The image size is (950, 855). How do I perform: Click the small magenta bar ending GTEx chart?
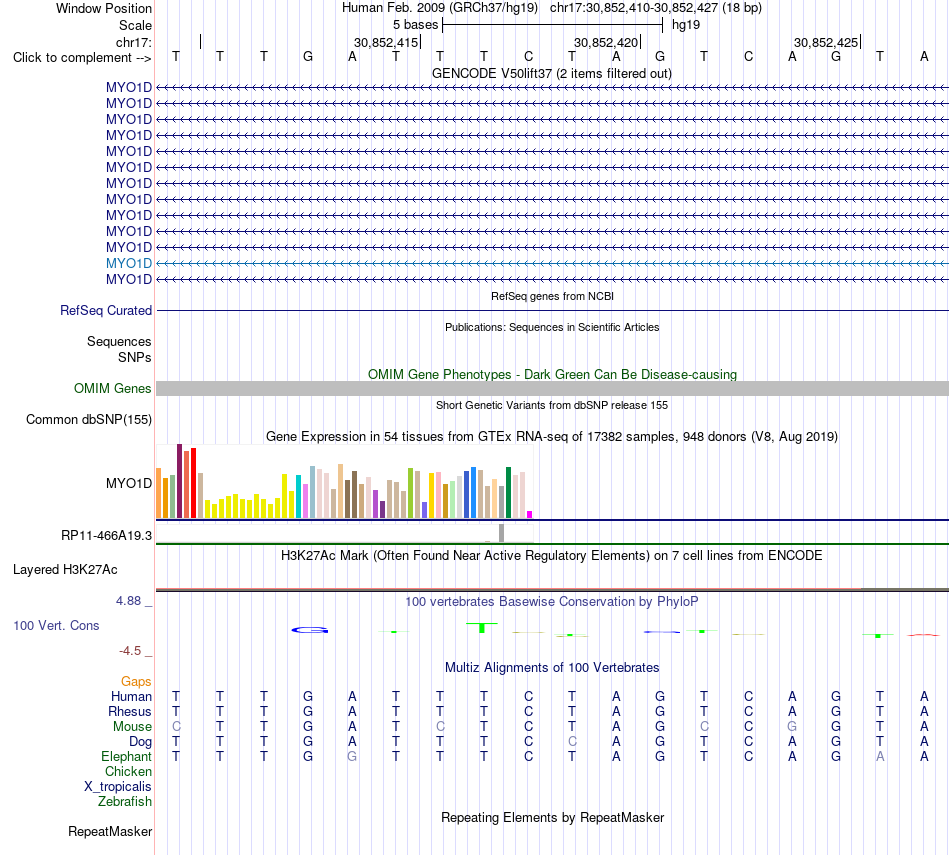(x=530, y=514)
